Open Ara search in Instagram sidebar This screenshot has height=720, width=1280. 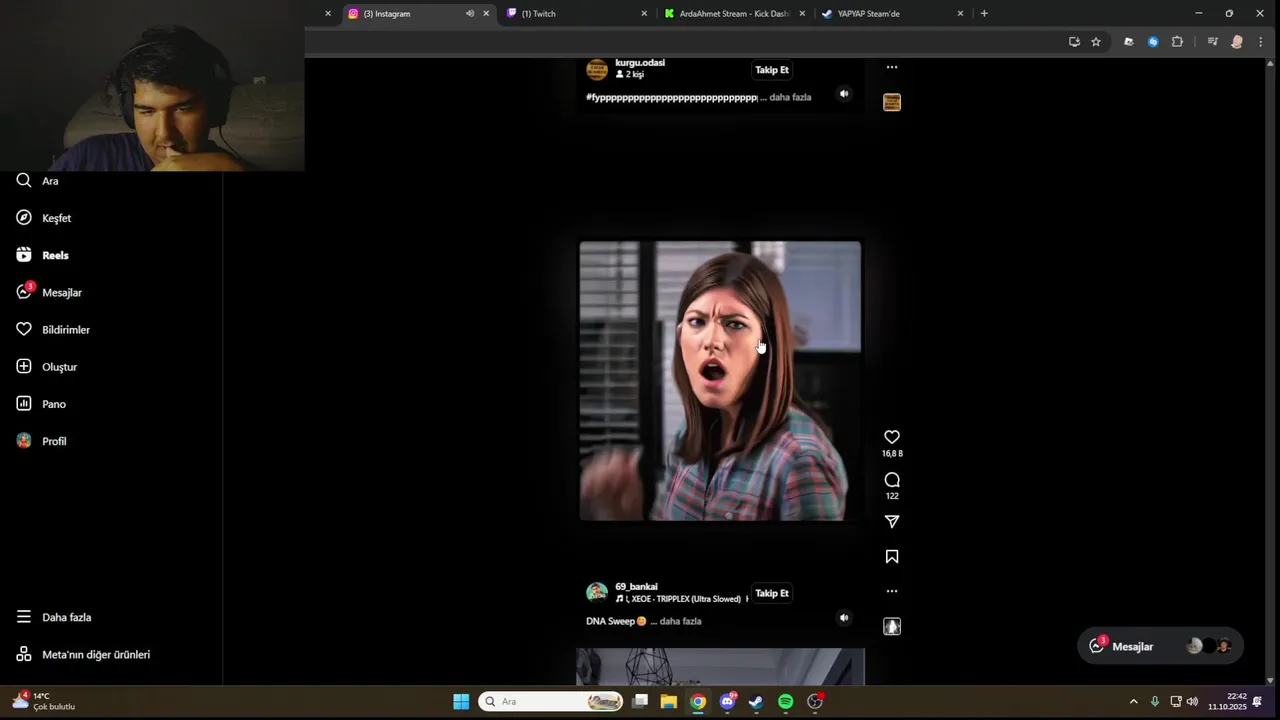tap(37, 181)
